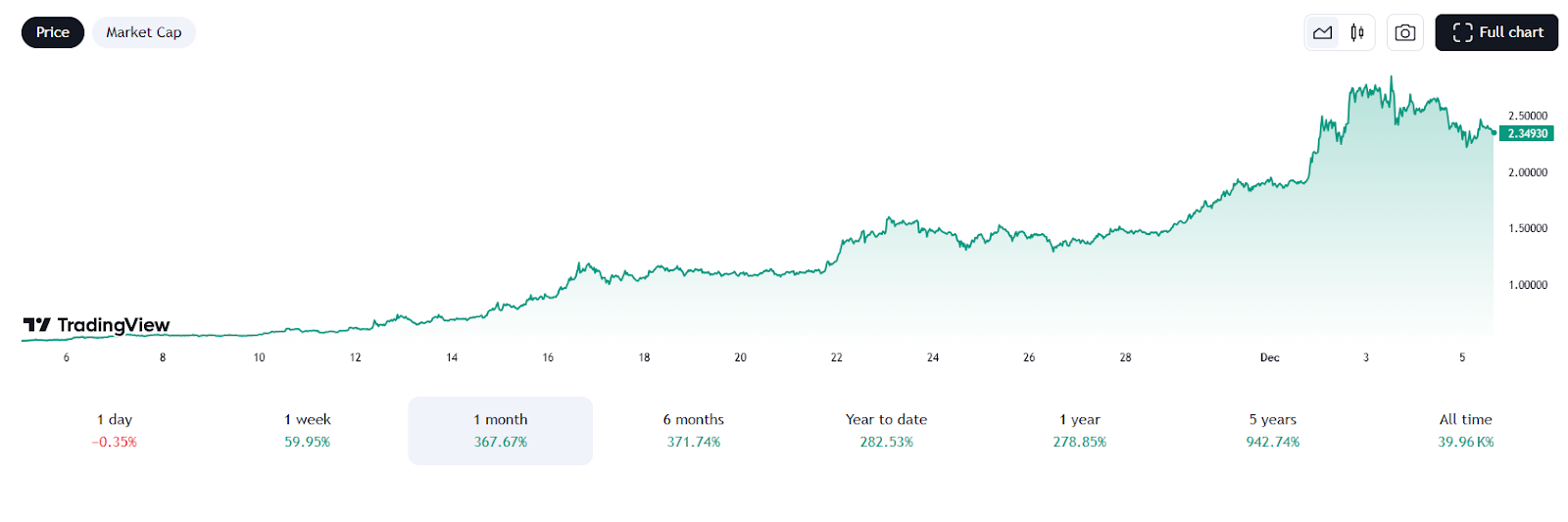Select the Price tab
Image resolution: width=1568 pixels, height=522 pixels.
pos(53,32)
